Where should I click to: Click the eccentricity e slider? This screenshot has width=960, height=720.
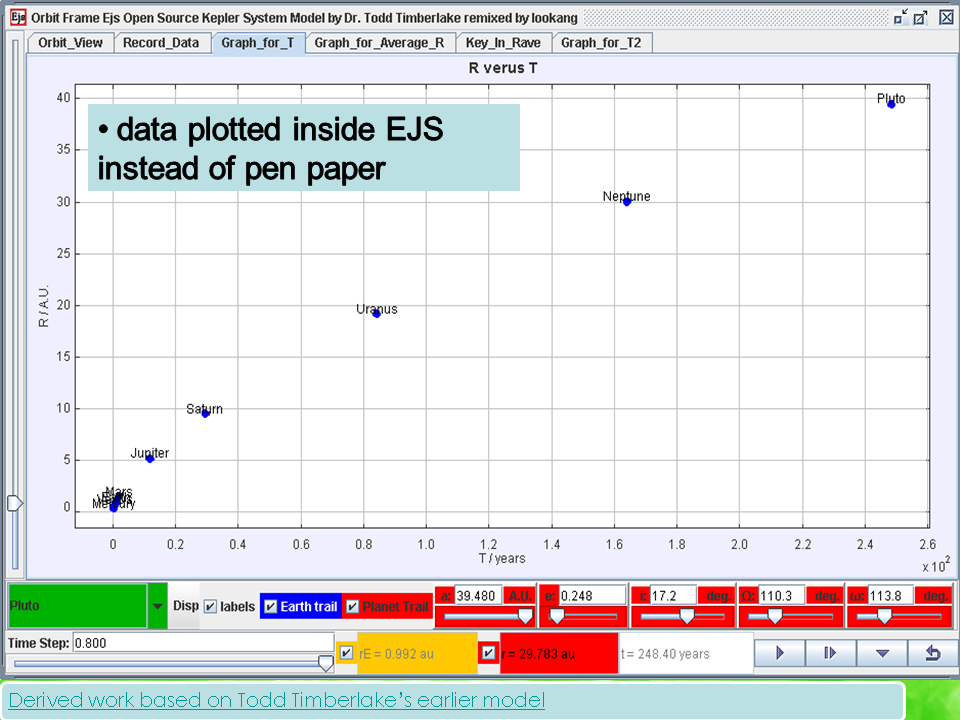coord(583,616)
